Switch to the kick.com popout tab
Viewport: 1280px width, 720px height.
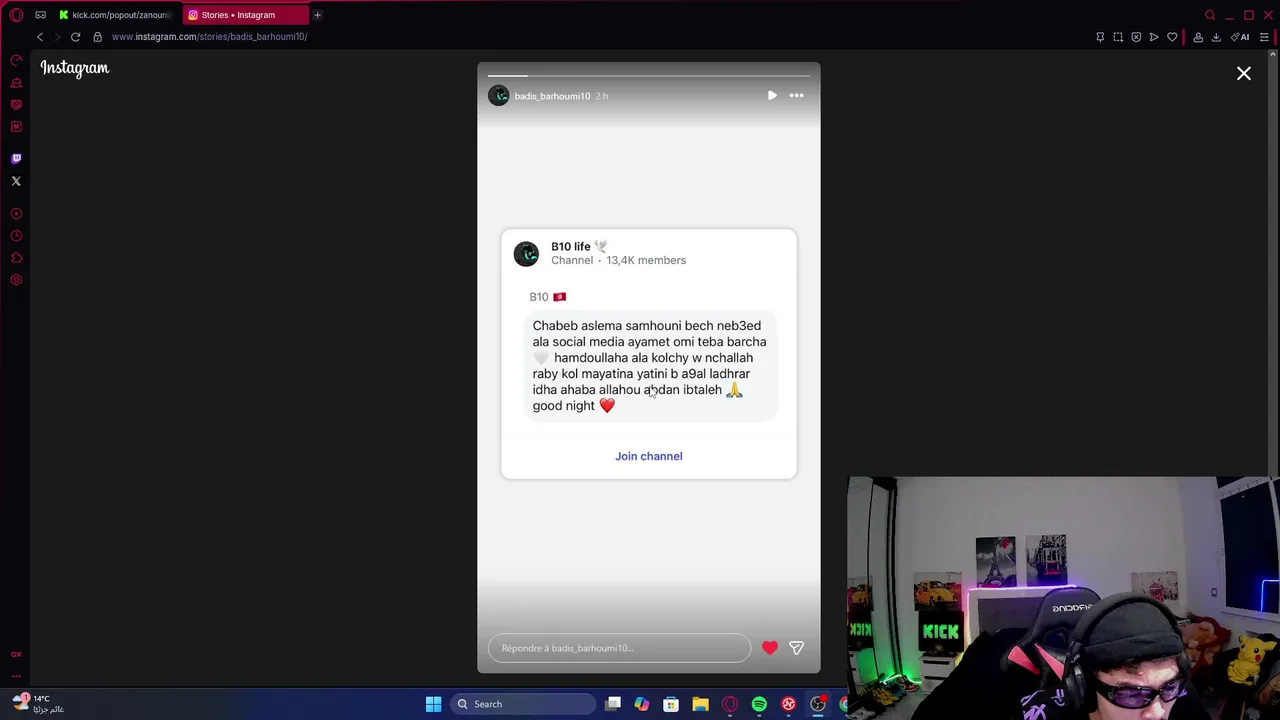click(x=115, y=15)
